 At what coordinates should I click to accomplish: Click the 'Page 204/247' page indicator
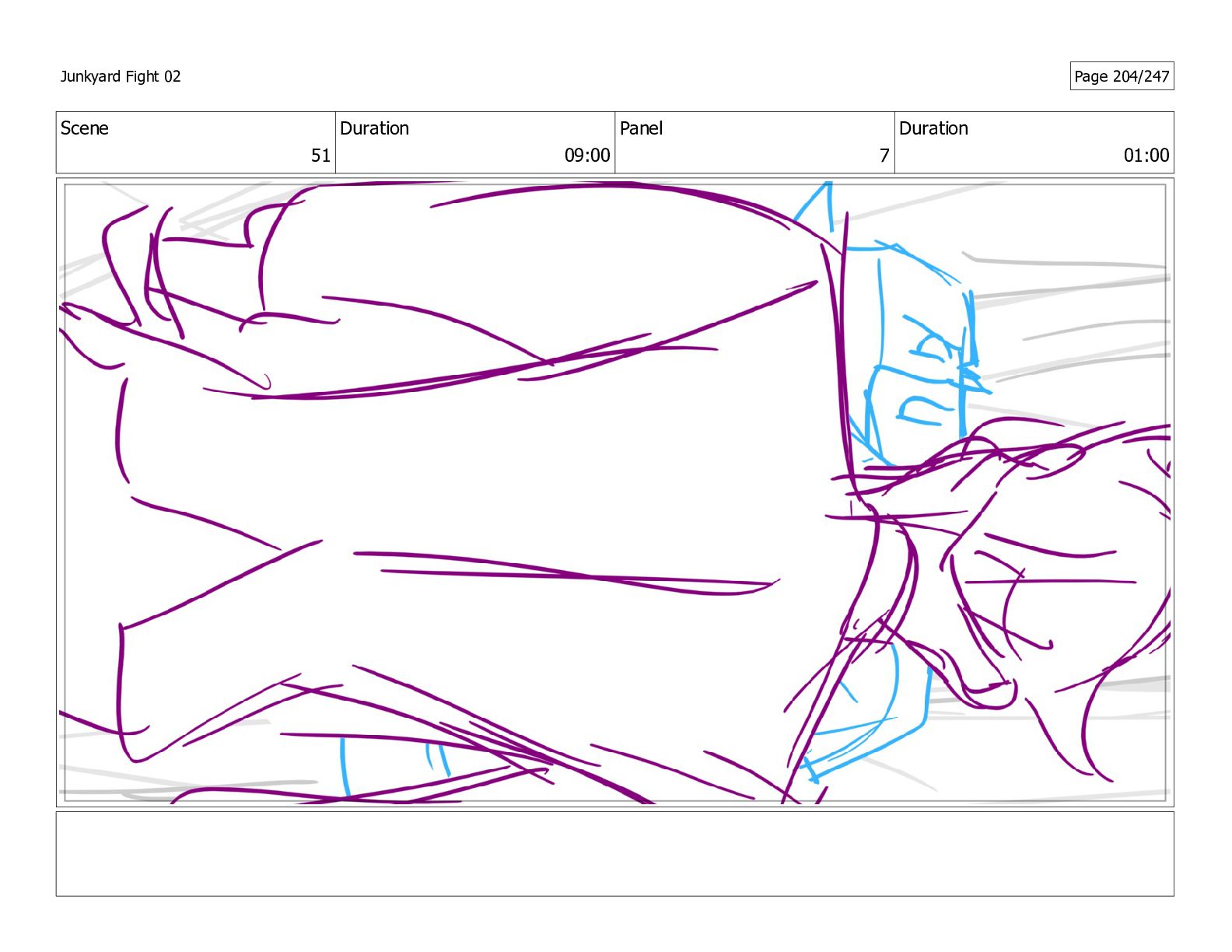(1122, 76)
